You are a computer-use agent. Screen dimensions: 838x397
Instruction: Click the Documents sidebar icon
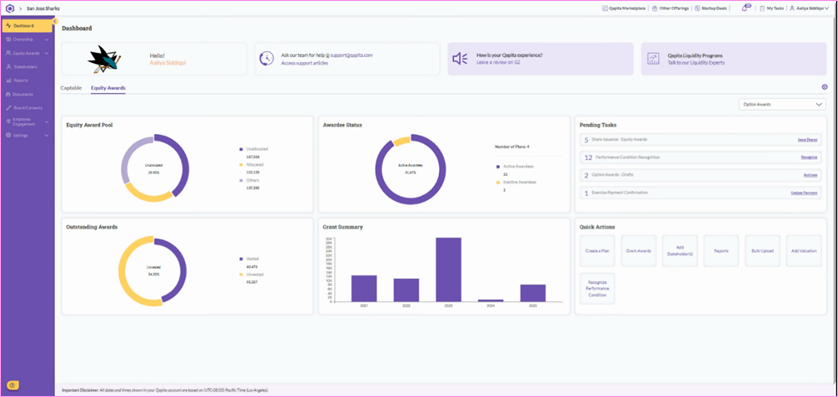click(9, 94)
